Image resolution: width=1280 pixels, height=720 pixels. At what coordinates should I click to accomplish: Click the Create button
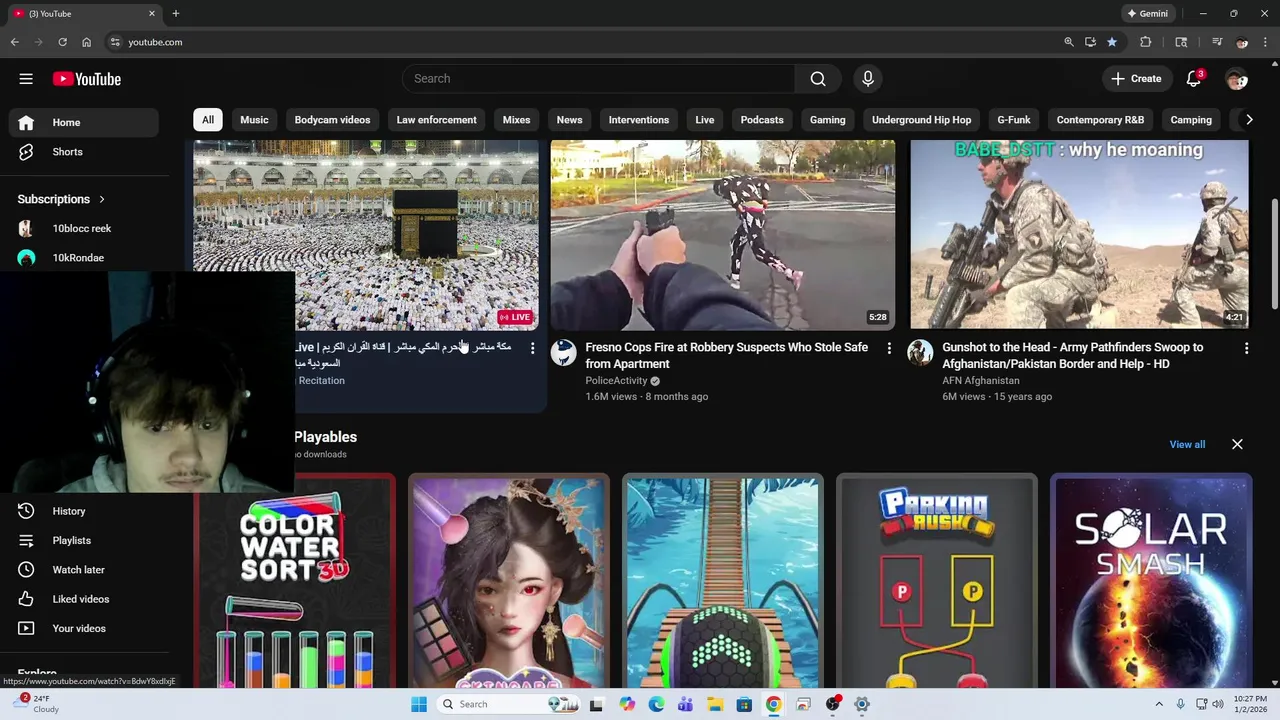(1137, 79)
